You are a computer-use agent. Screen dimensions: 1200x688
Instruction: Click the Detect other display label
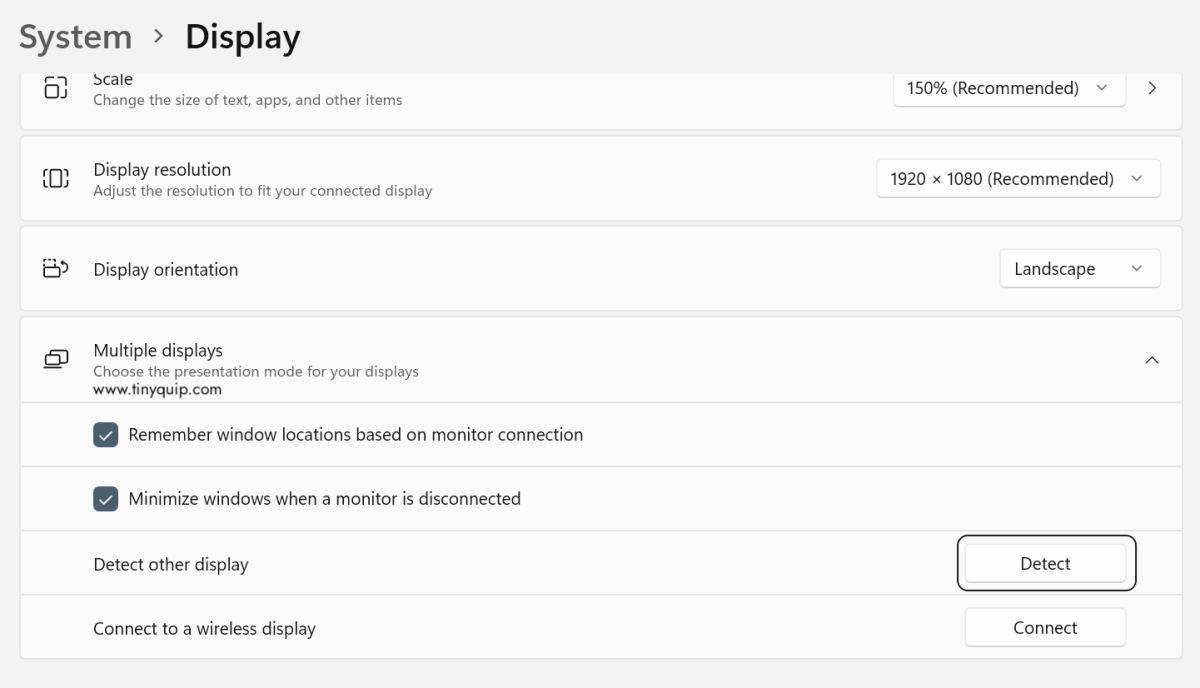(x=171, y=565)
